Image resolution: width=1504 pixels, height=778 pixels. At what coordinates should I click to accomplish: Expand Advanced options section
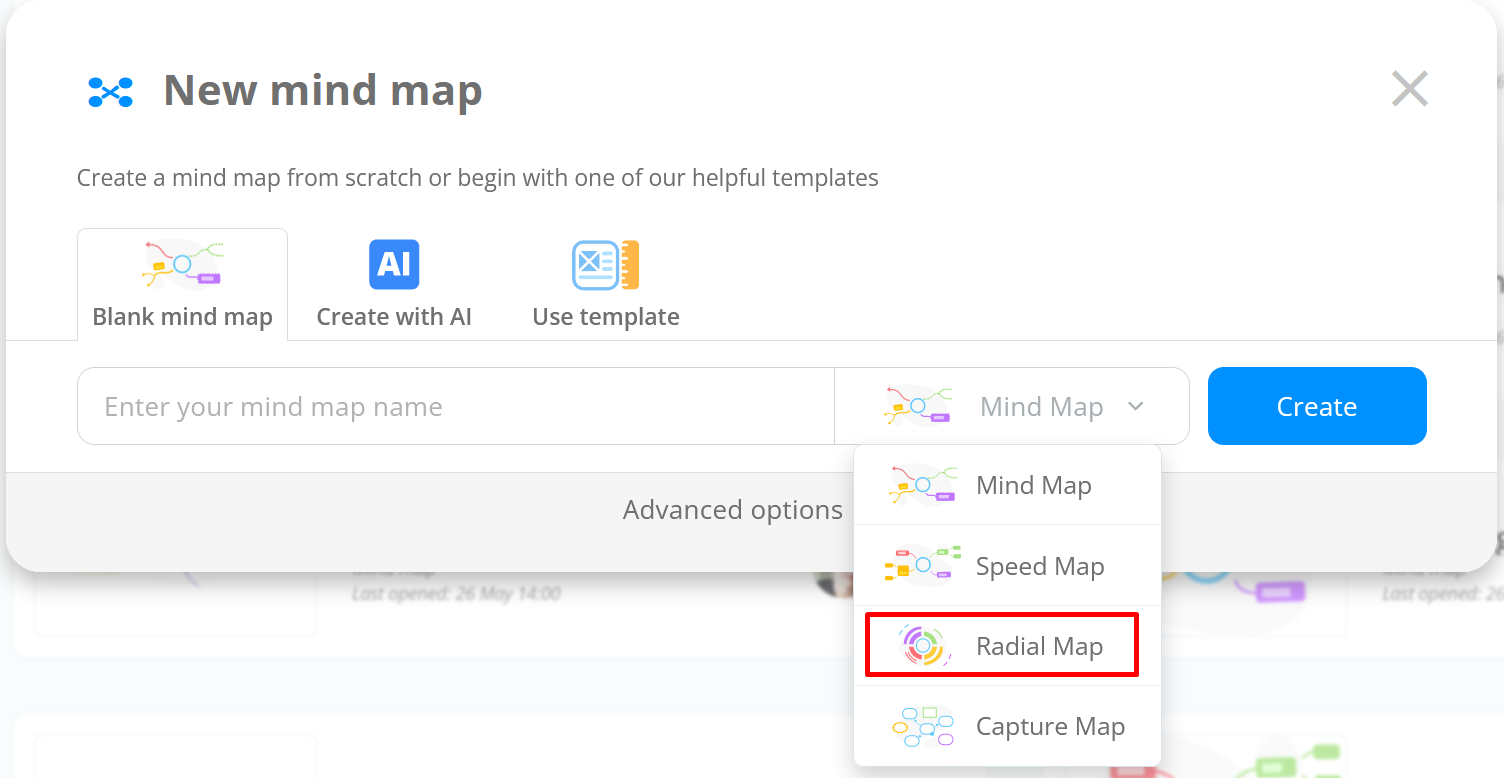[x=732, y=510]
